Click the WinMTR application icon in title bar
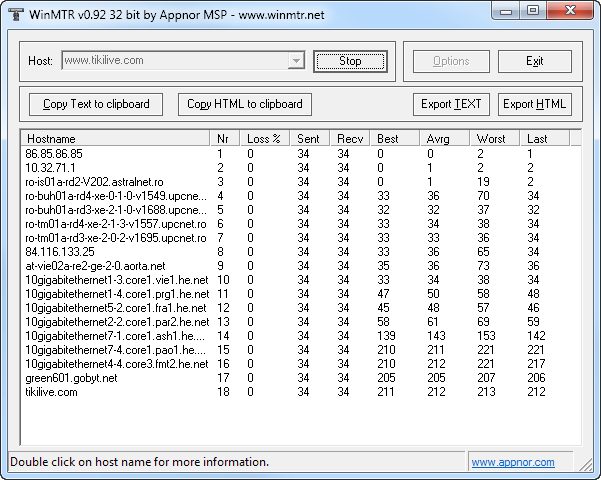Image resolution: width=601 pixels, height=480 pixels. click(16, 15)
